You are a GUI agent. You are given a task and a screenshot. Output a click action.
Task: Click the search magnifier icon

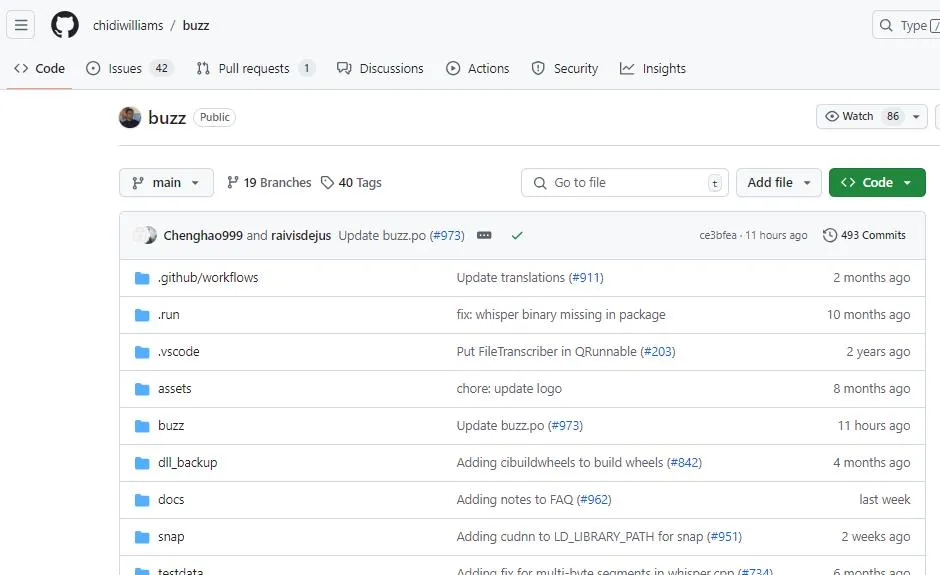[885, 25]
